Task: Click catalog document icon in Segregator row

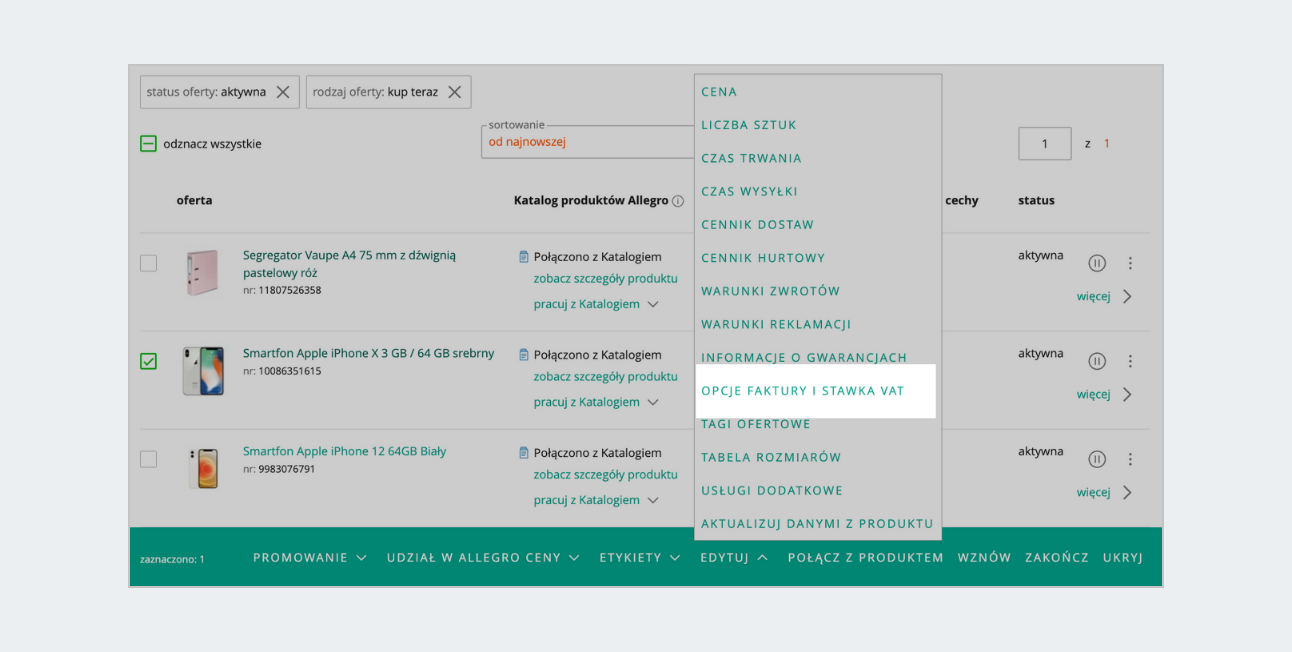Action: click(x=523, y=257)
